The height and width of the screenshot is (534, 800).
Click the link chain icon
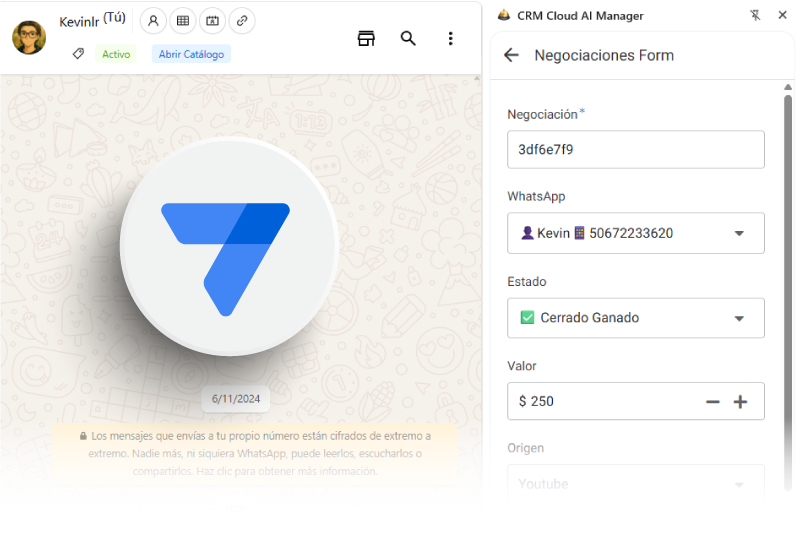pos(242,21)
